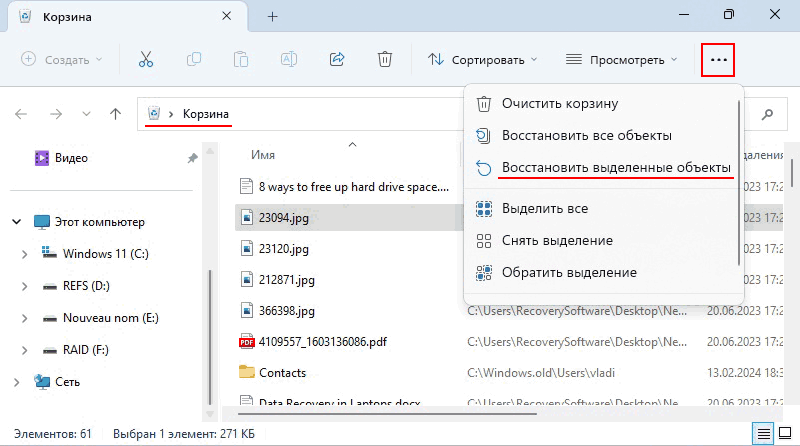This screenshot has height=446, width=800.
Task: Select Сеть in navigation pane
Action: (x=67, y=382)
